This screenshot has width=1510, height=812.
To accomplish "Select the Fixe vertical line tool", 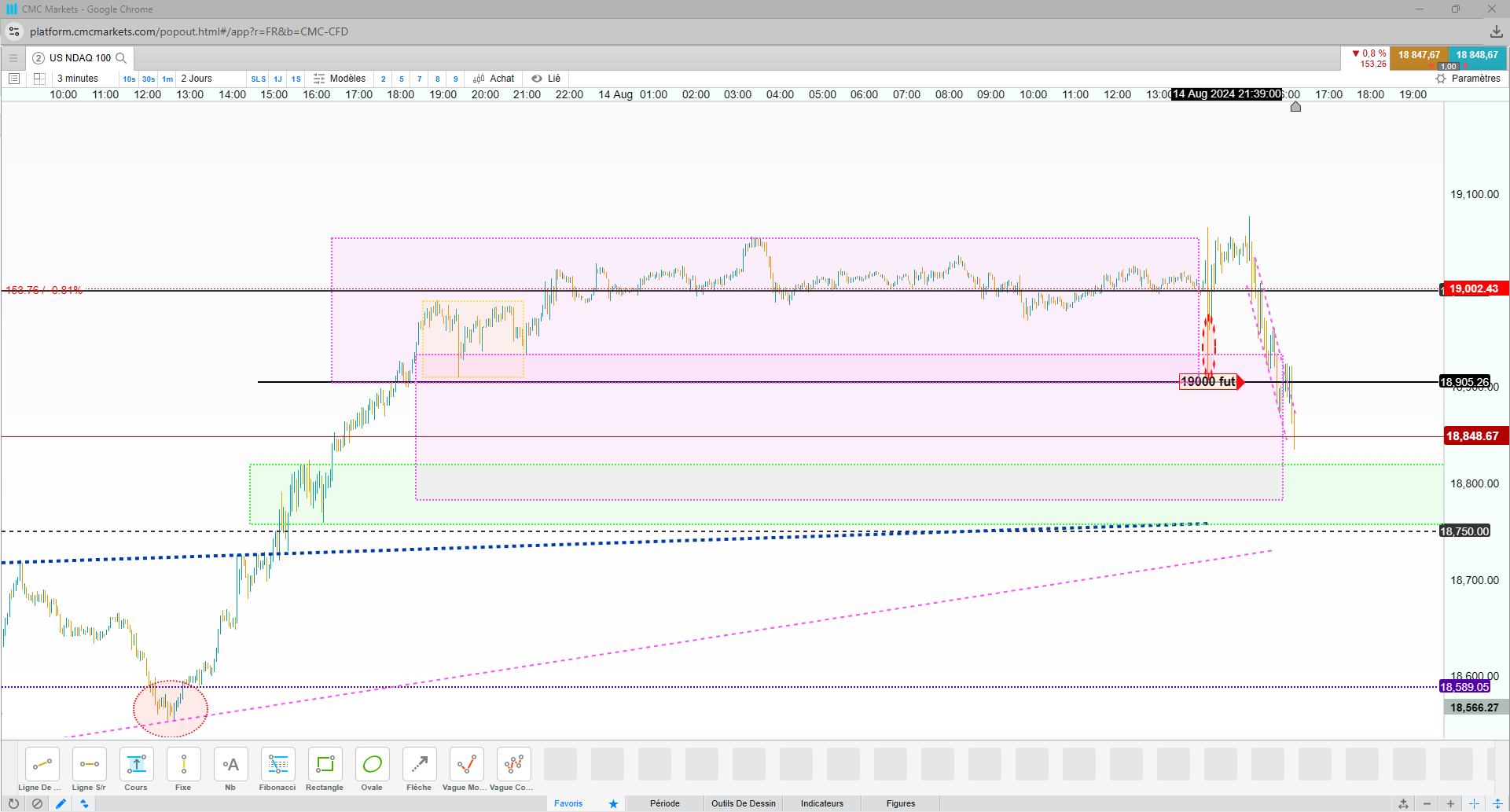I will [x=183, y=764].
